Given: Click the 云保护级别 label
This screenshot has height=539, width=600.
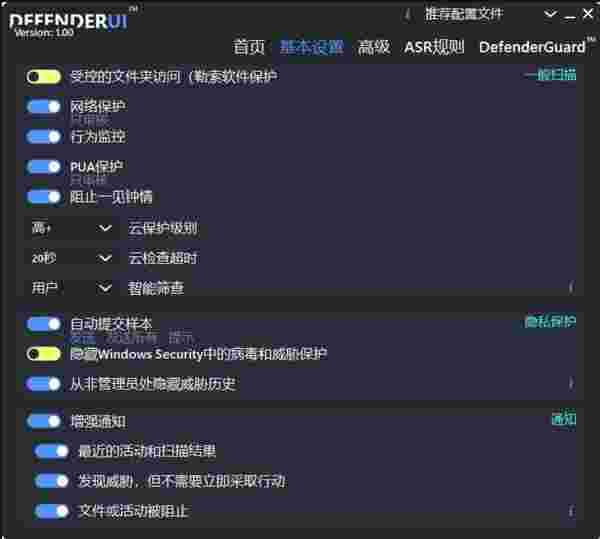Looking at the screenshot, I should [x=163, y=228].
